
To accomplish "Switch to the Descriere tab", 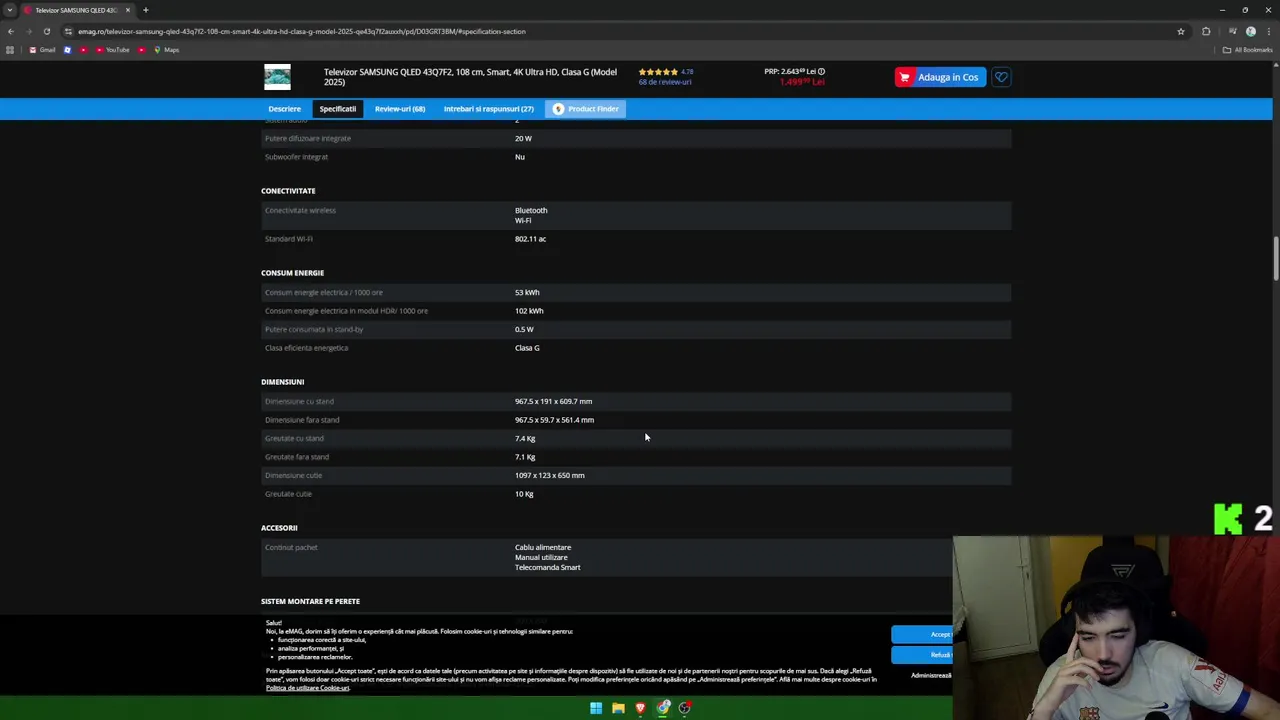I will tap(284, 109).
